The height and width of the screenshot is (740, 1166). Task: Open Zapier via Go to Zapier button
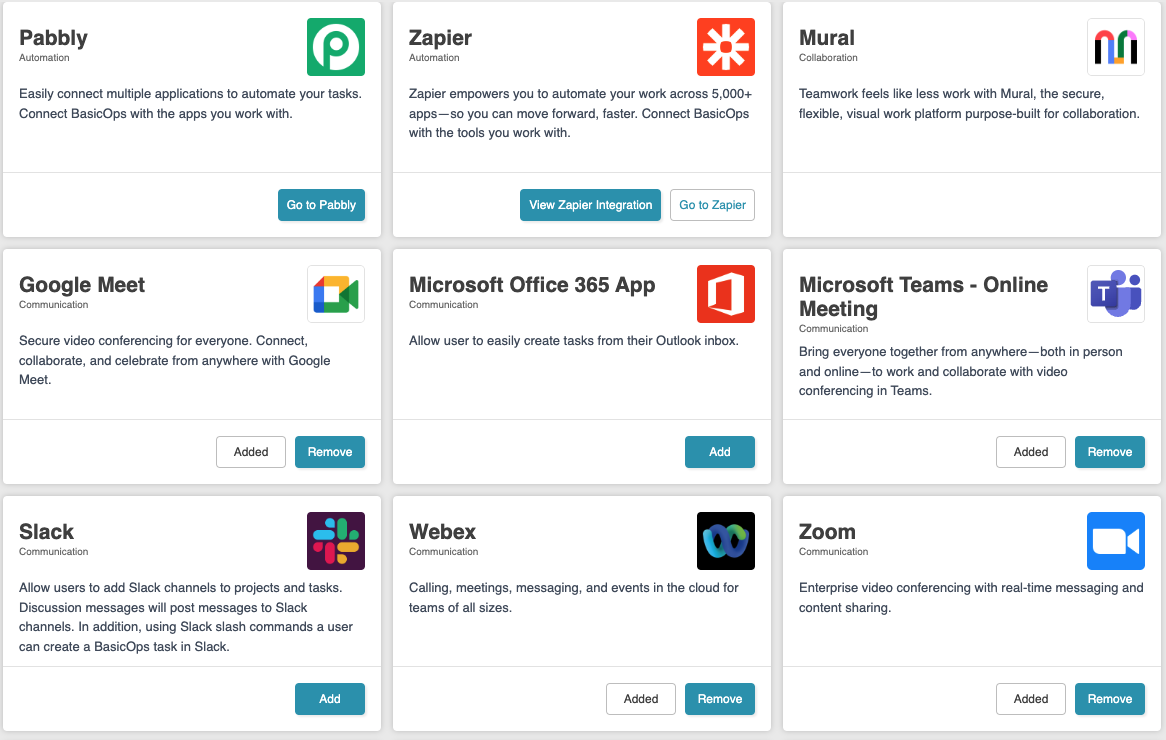click(x=712, y=204)
